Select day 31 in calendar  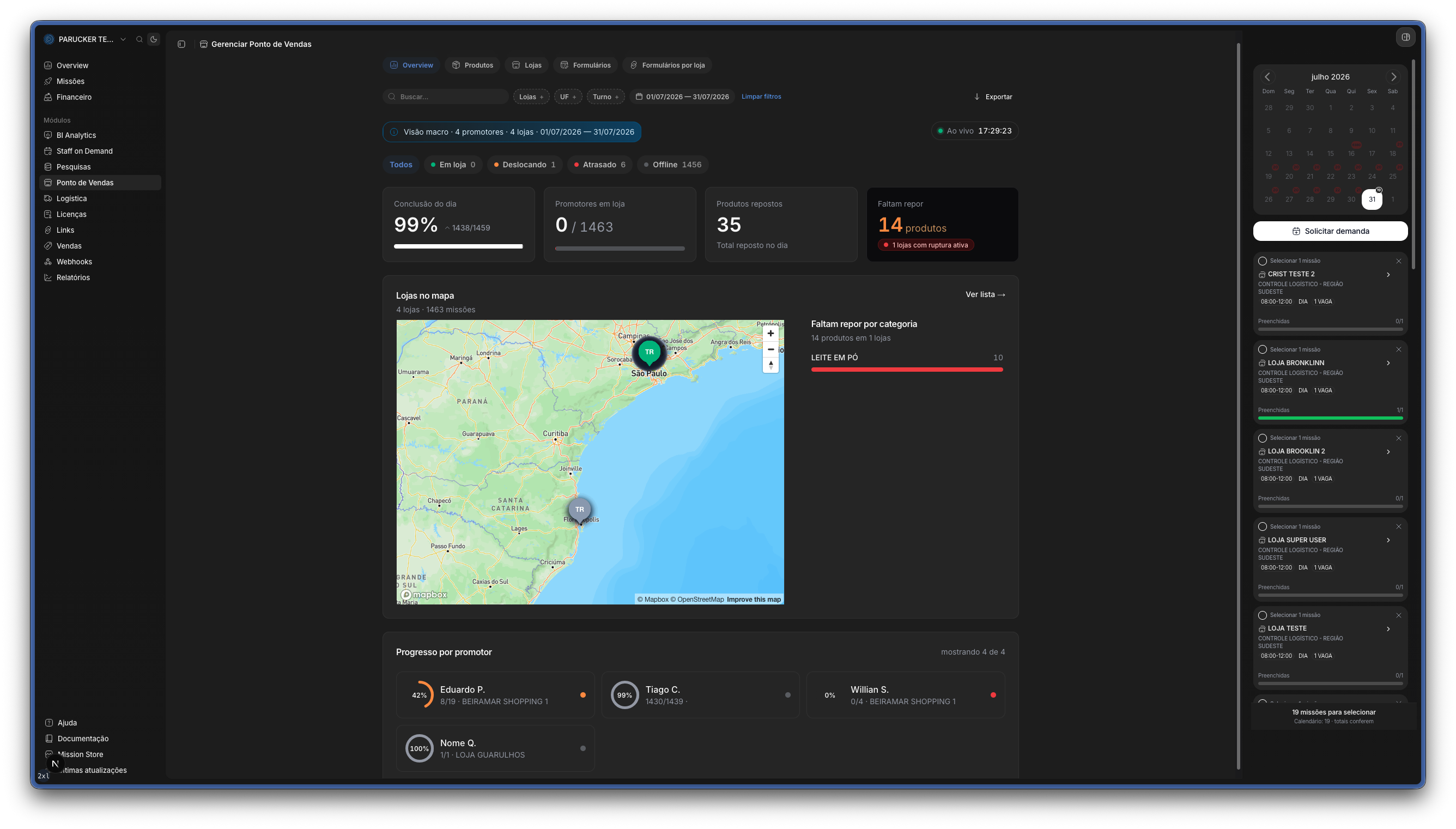[x=1372, y=199]
